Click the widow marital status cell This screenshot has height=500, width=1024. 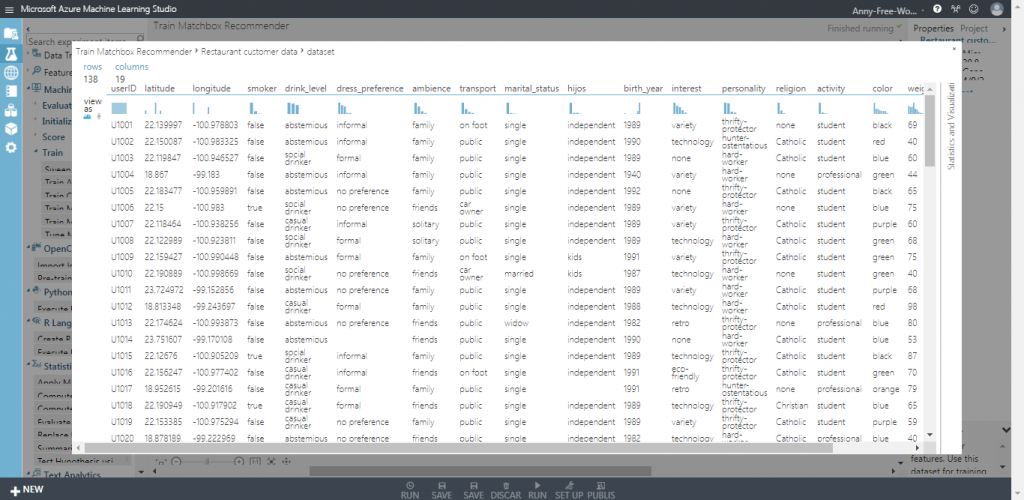pyautogui.click(x=515, y=323)
